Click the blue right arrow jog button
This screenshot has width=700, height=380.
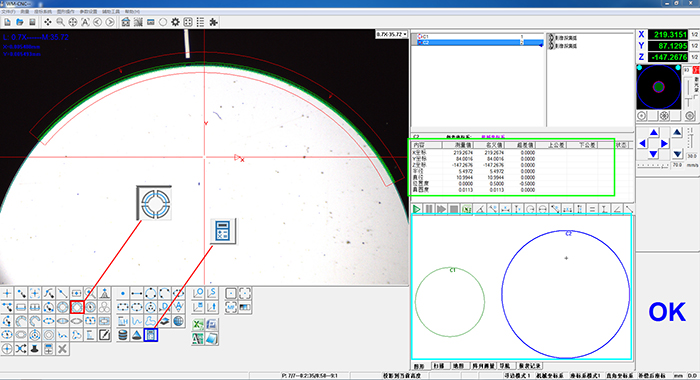(x=664, y=143)
